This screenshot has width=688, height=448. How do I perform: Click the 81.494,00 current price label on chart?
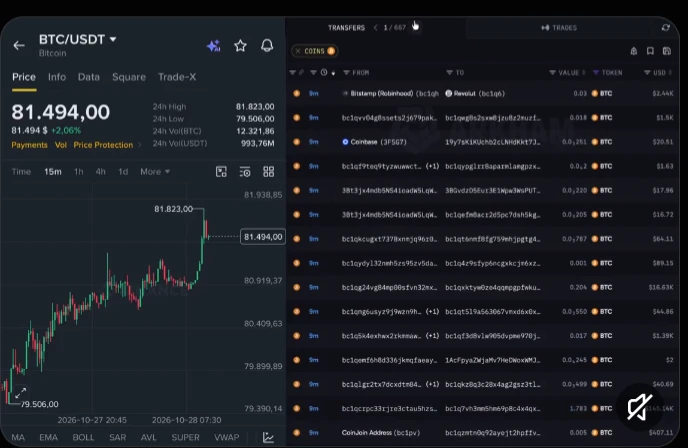point(263,237)
